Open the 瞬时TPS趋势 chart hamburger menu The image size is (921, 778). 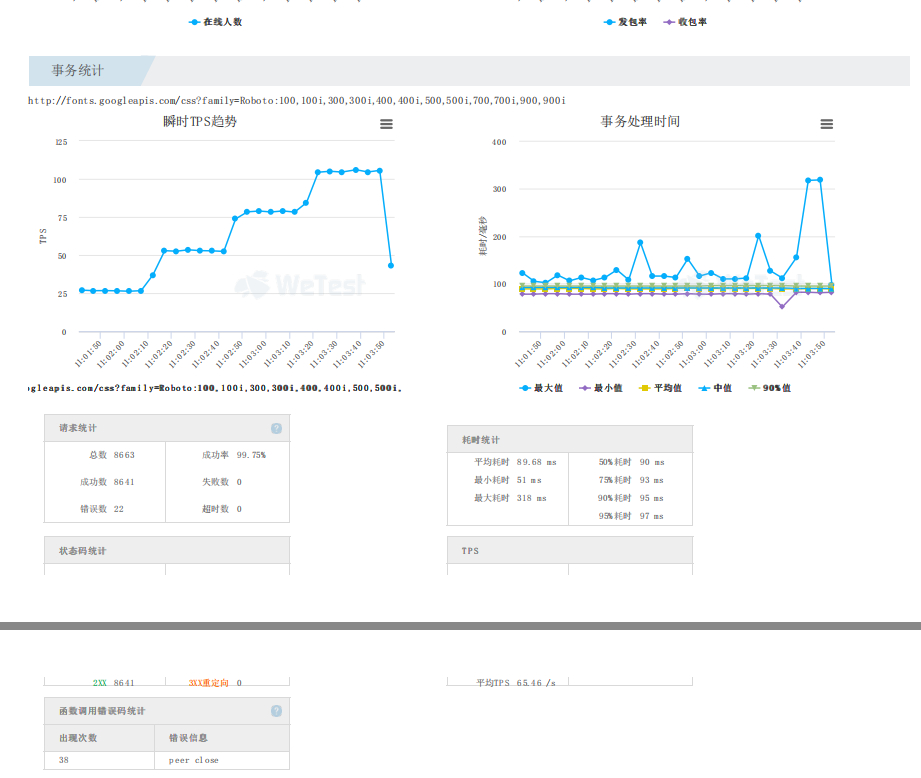[386, 124]
